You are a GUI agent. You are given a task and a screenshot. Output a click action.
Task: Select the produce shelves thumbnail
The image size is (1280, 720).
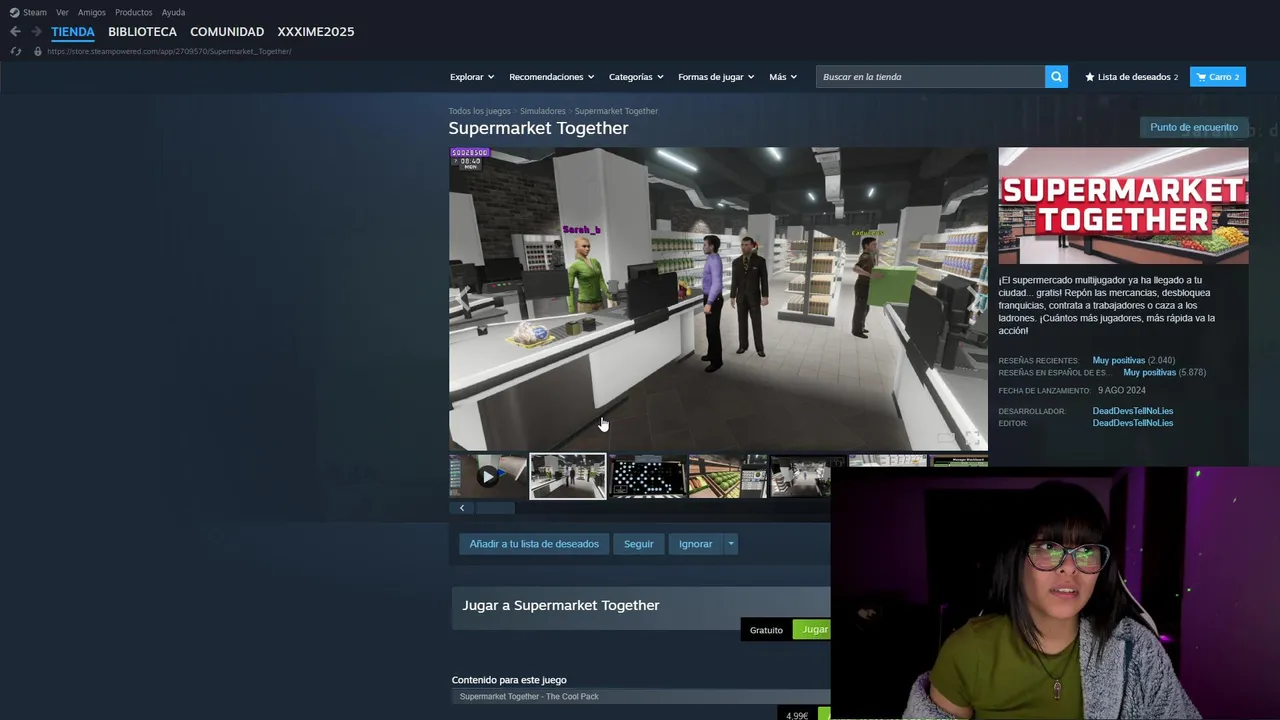click(727, 476)
